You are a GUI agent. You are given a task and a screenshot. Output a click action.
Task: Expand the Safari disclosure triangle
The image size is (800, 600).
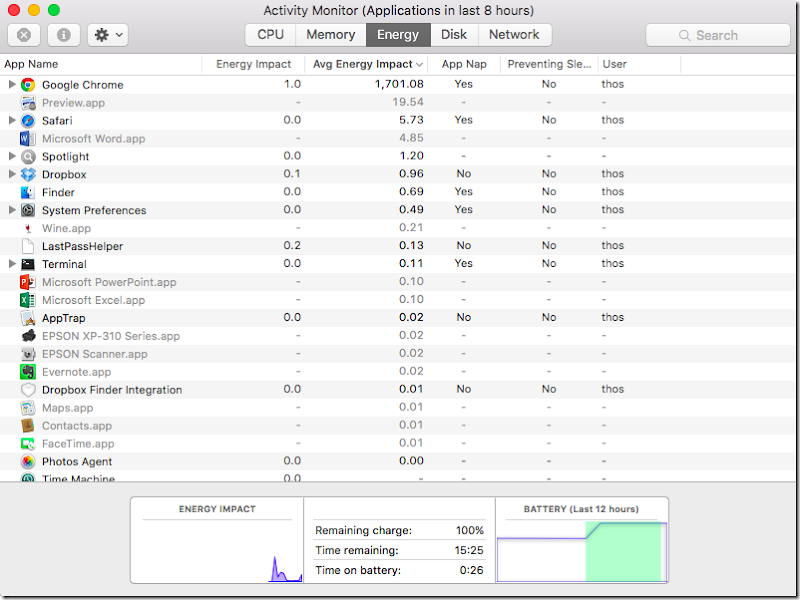click(12, 120)
